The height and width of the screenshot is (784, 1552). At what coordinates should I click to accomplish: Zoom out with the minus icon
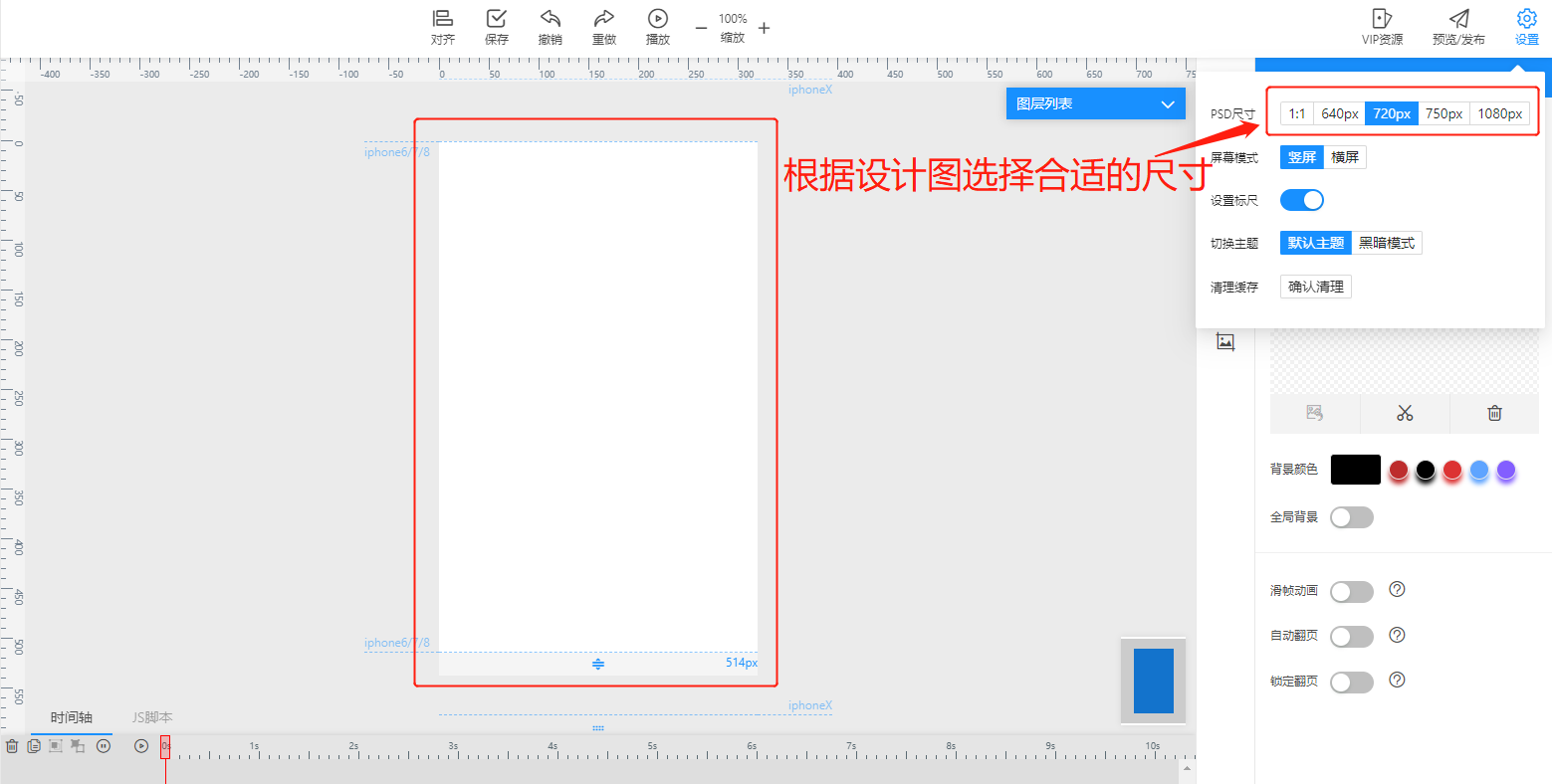[x=701, y=28]
